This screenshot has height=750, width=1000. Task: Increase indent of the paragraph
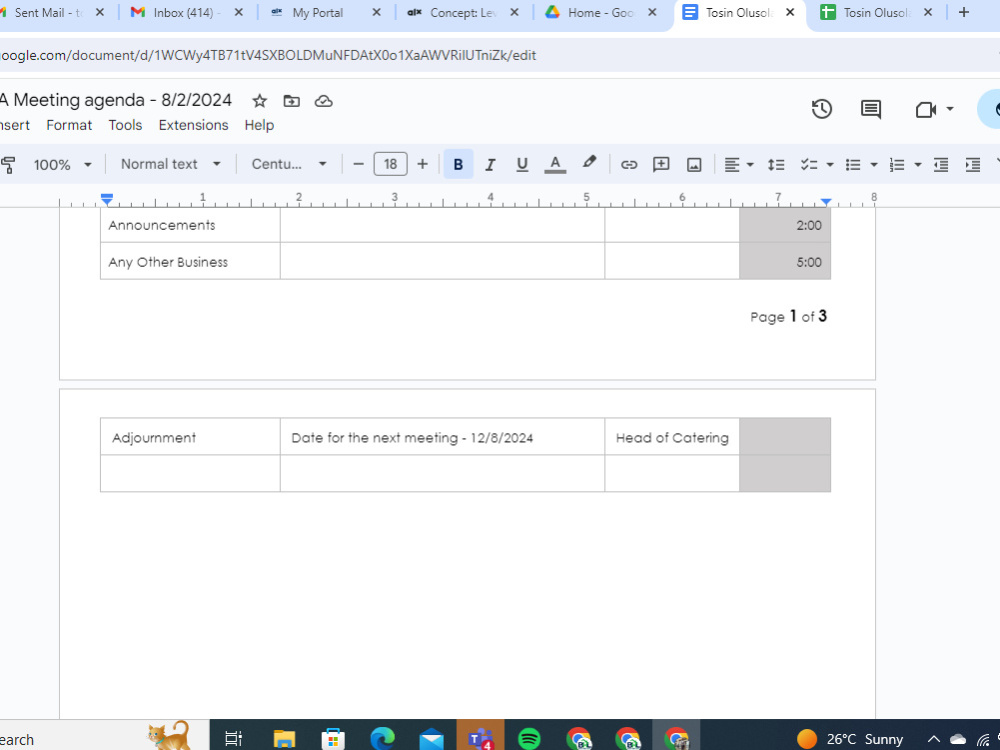tap(973, 165)
